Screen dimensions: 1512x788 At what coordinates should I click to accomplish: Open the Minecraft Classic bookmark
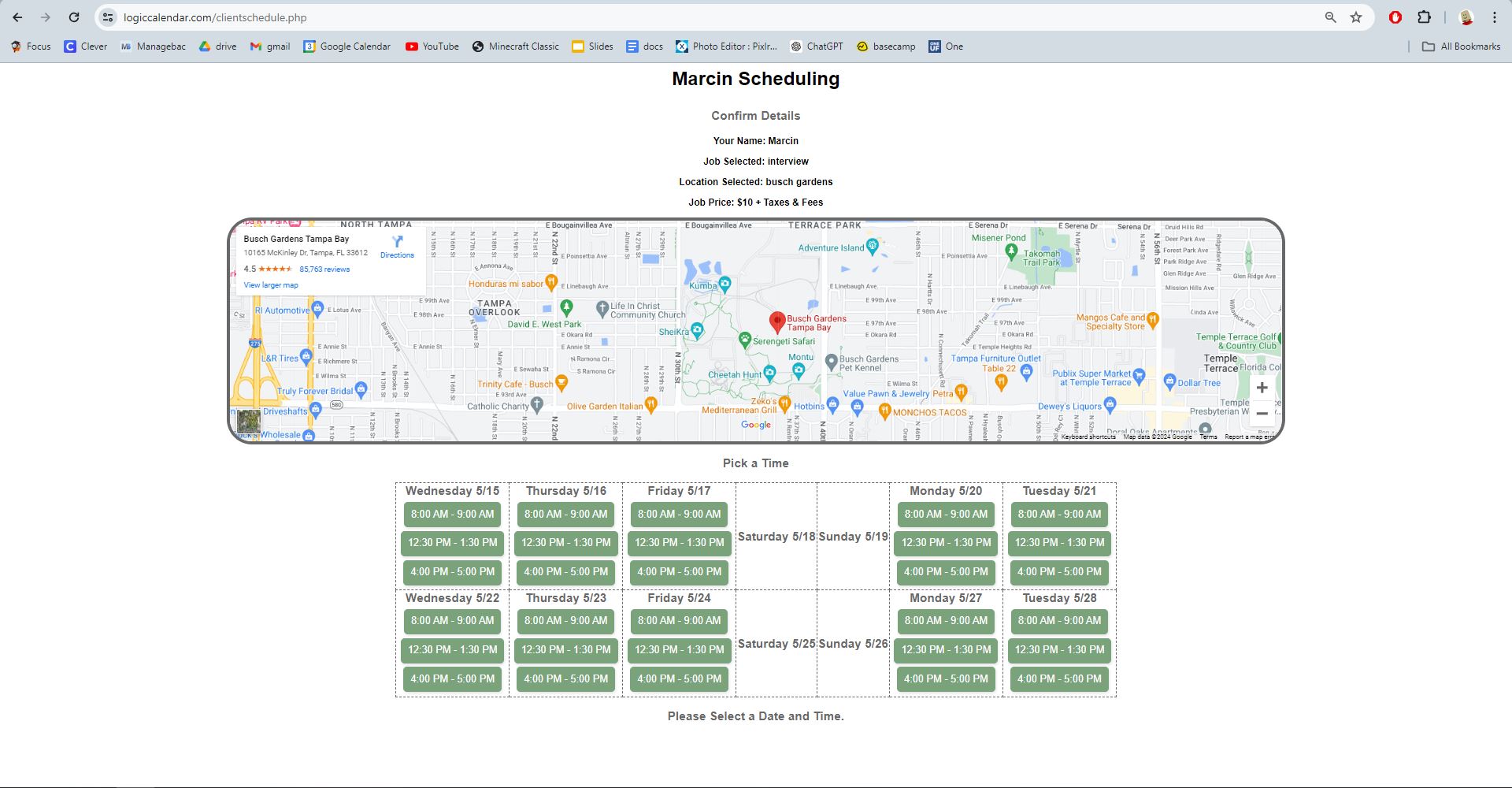coord(516,46)
